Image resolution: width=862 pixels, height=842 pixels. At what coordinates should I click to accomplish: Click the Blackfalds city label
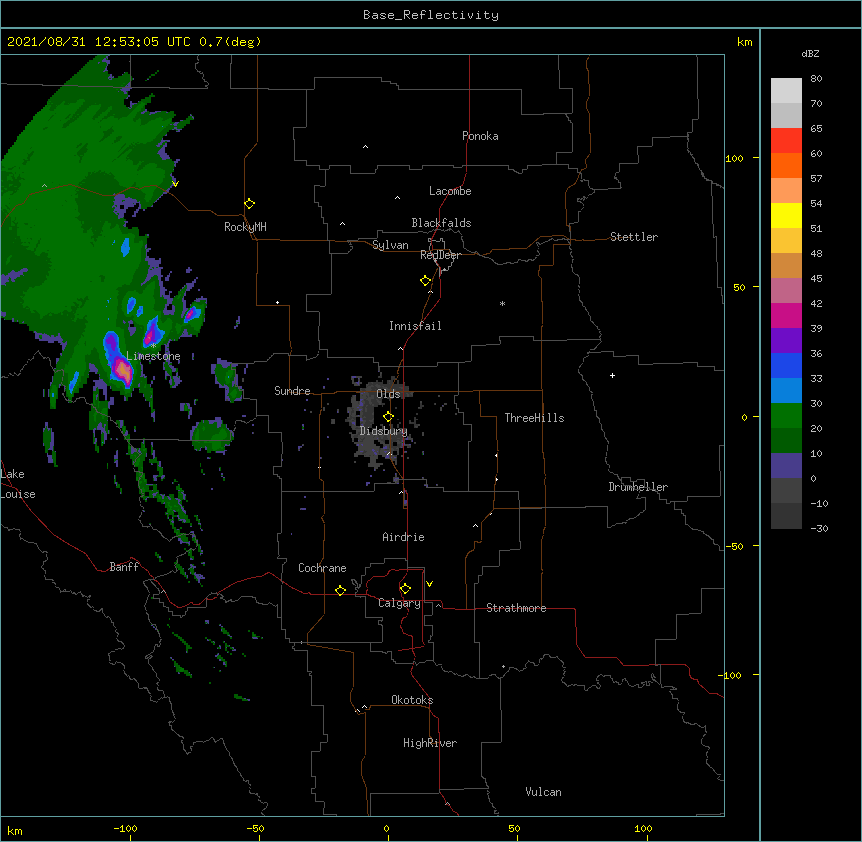pos(441,223)
